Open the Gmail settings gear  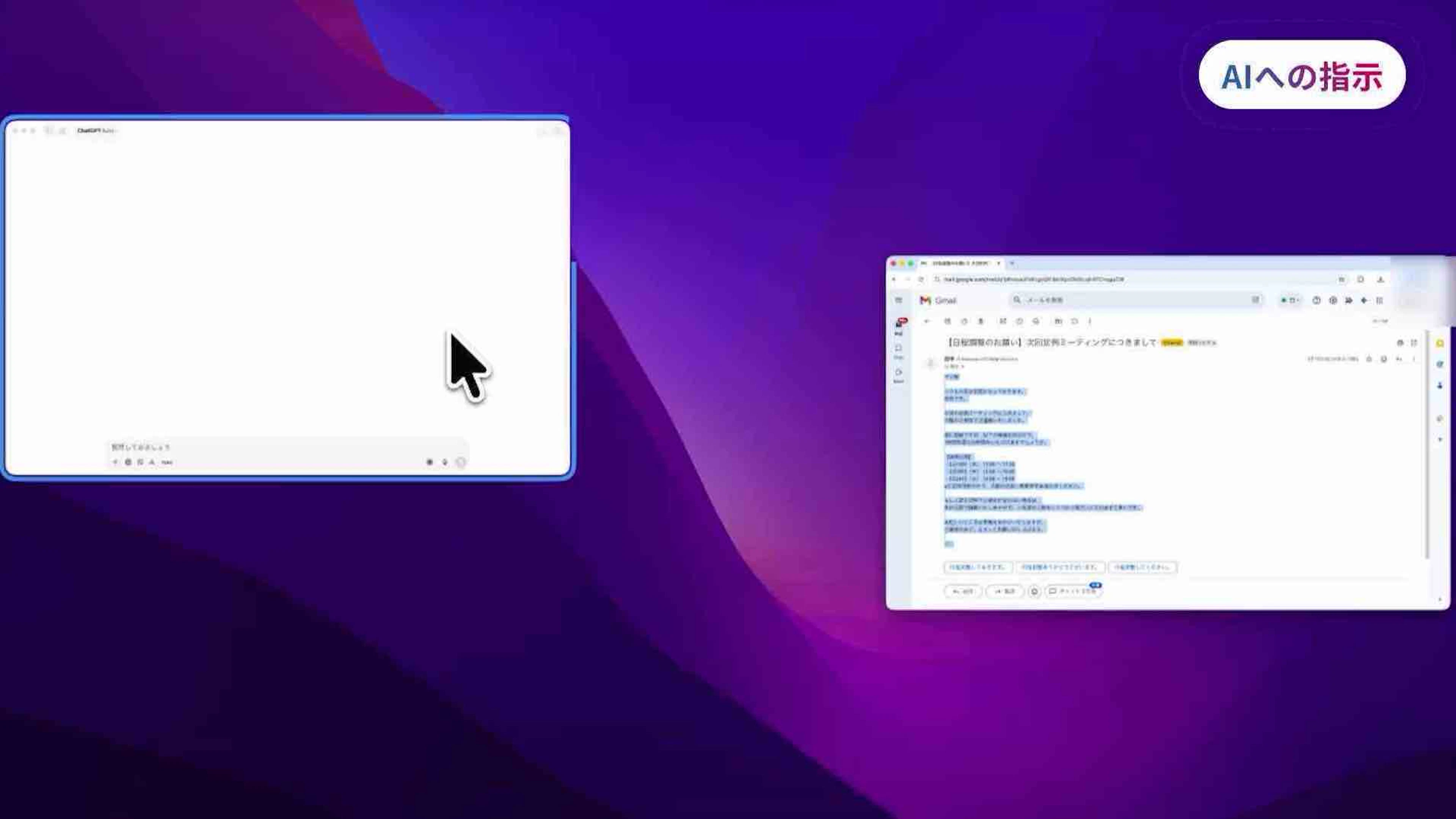point(1333,300)
